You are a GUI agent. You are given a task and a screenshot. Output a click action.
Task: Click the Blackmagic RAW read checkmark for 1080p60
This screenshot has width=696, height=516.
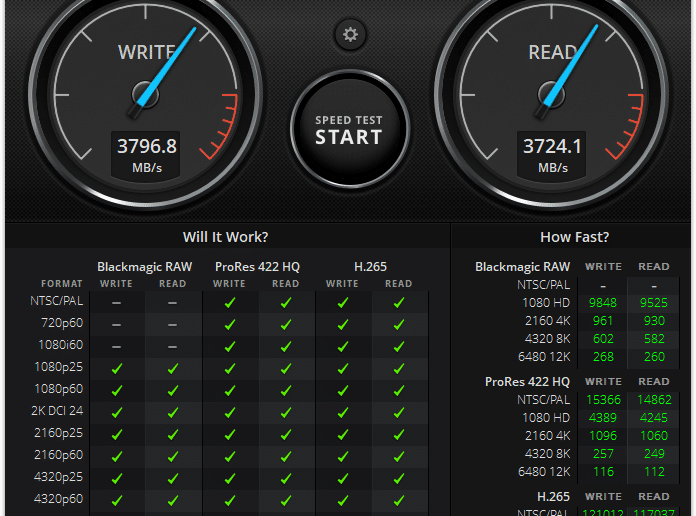coord(173,391)
